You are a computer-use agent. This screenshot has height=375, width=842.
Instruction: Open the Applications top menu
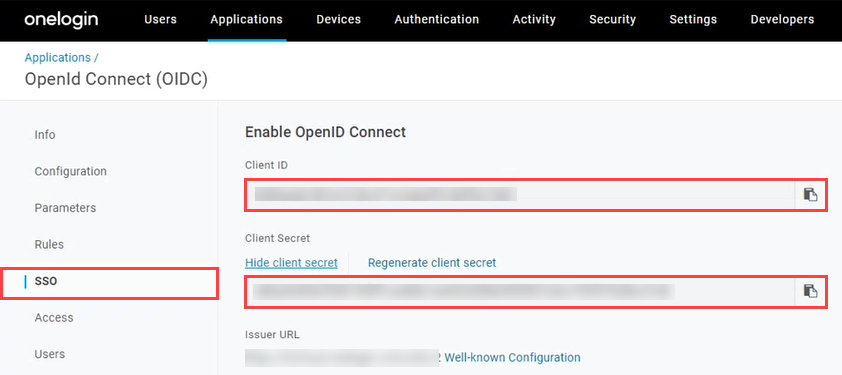[x=246, y=20]
